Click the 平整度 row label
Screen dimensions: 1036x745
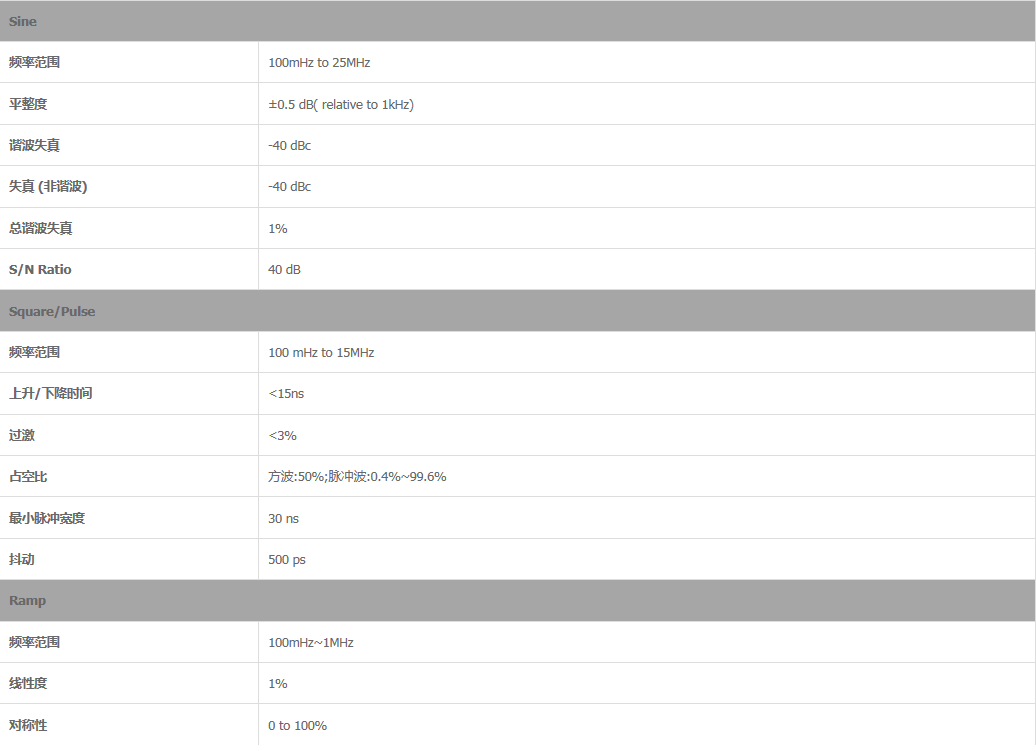tap(28, 104)
